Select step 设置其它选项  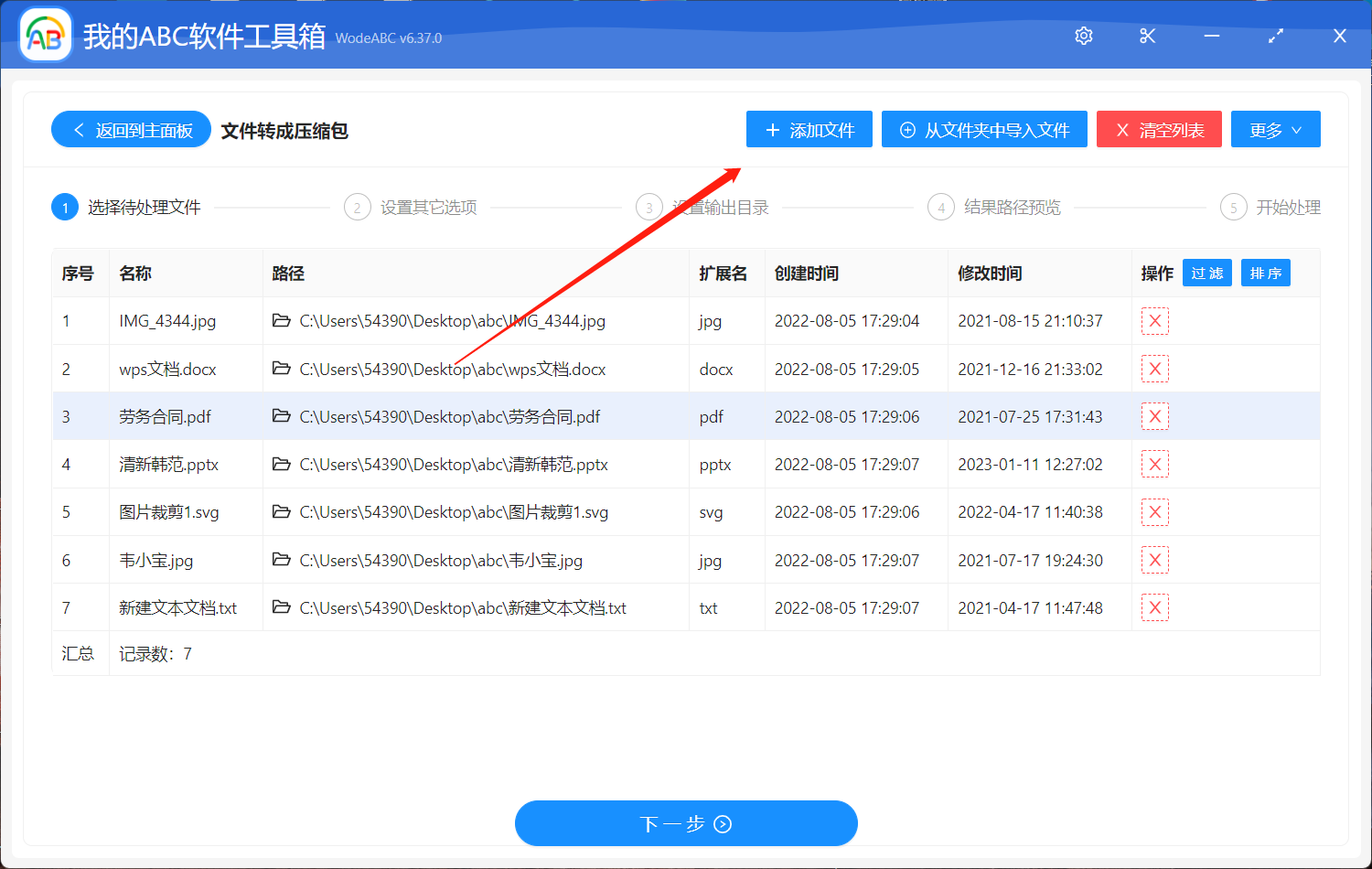[430, 207]
